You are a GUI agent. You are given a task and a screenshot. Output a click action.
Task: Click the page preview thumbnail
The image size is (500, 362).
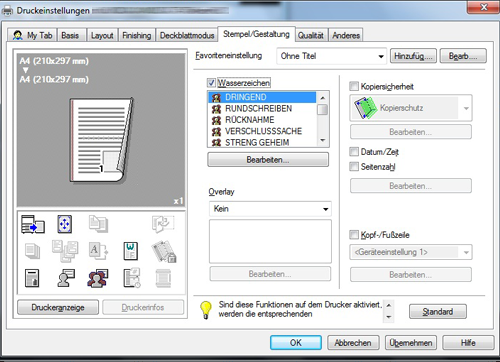[101, 140]
